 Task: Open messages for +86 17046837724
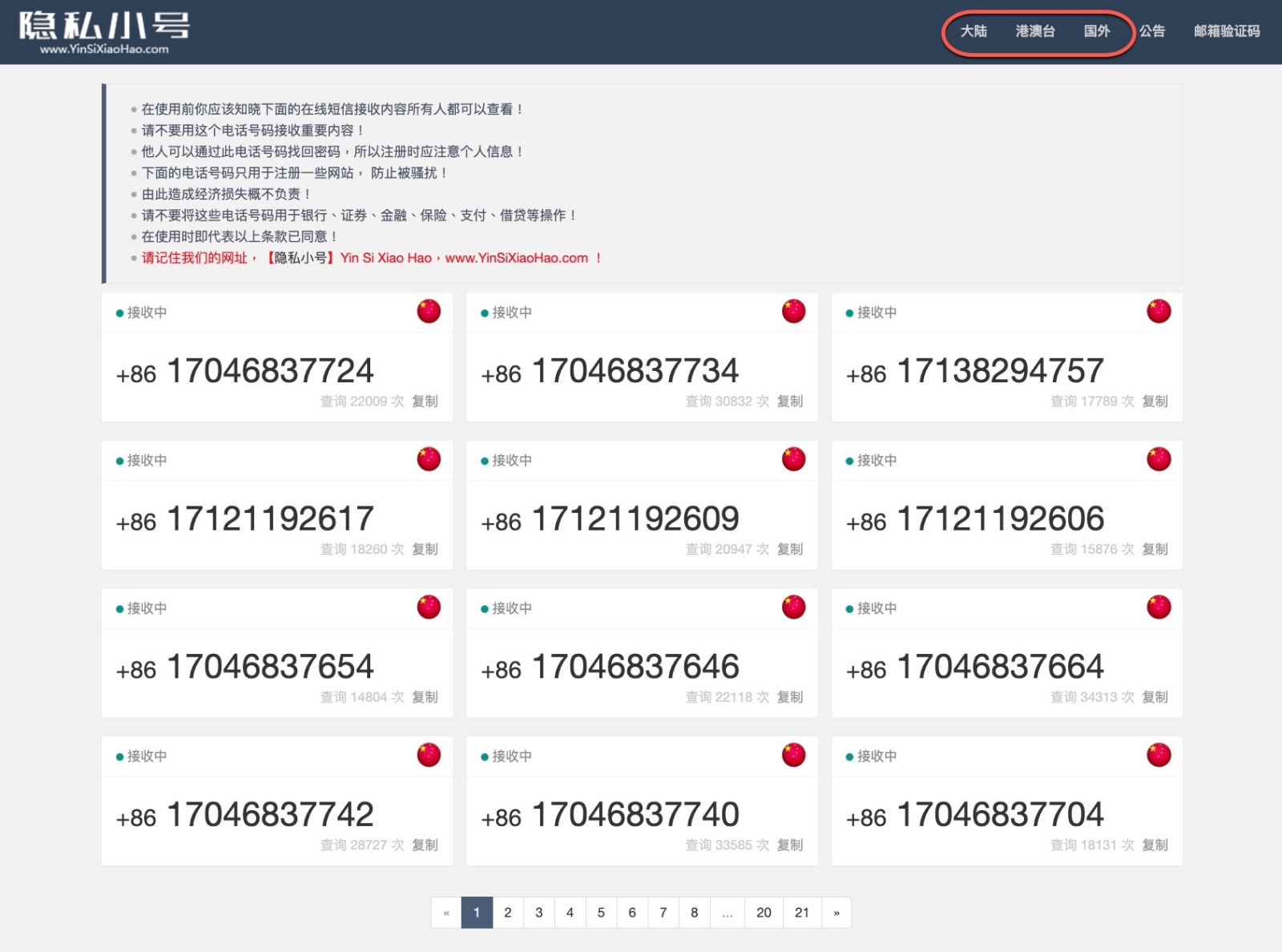(x=244, y=371)
